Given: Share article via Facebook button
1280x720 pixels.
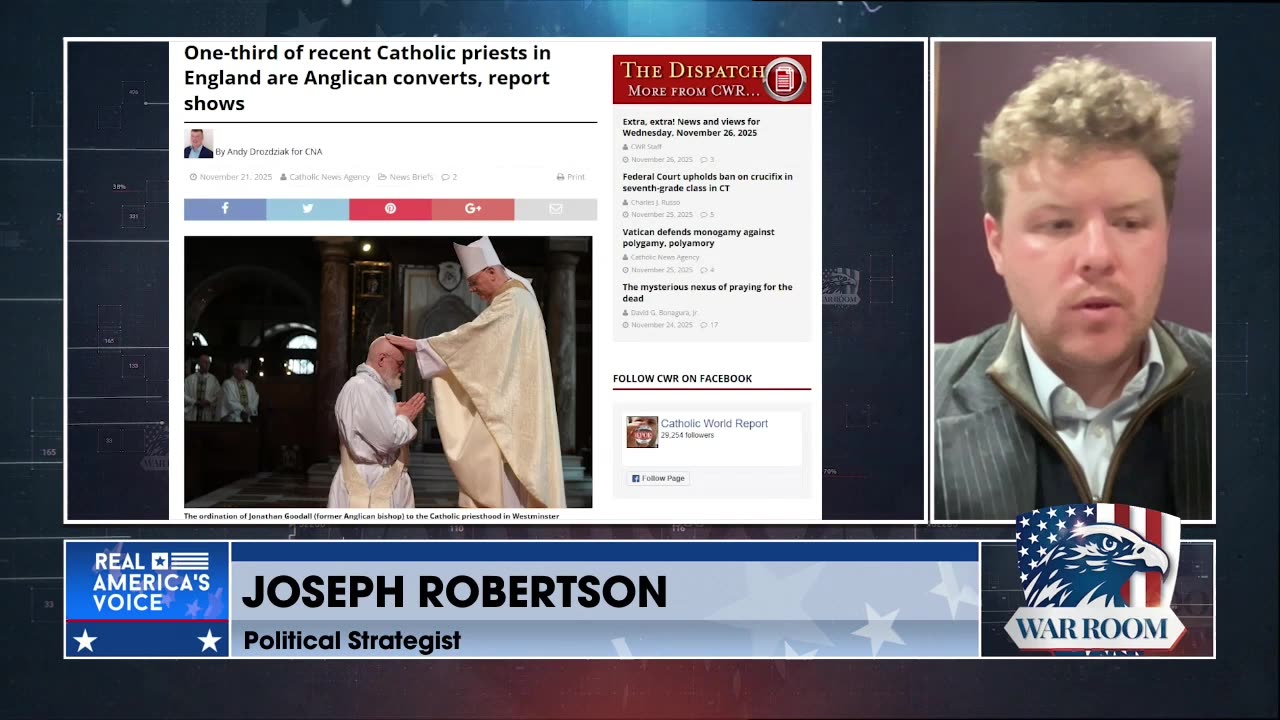Looking at the screenshot, I should (225, 209).
